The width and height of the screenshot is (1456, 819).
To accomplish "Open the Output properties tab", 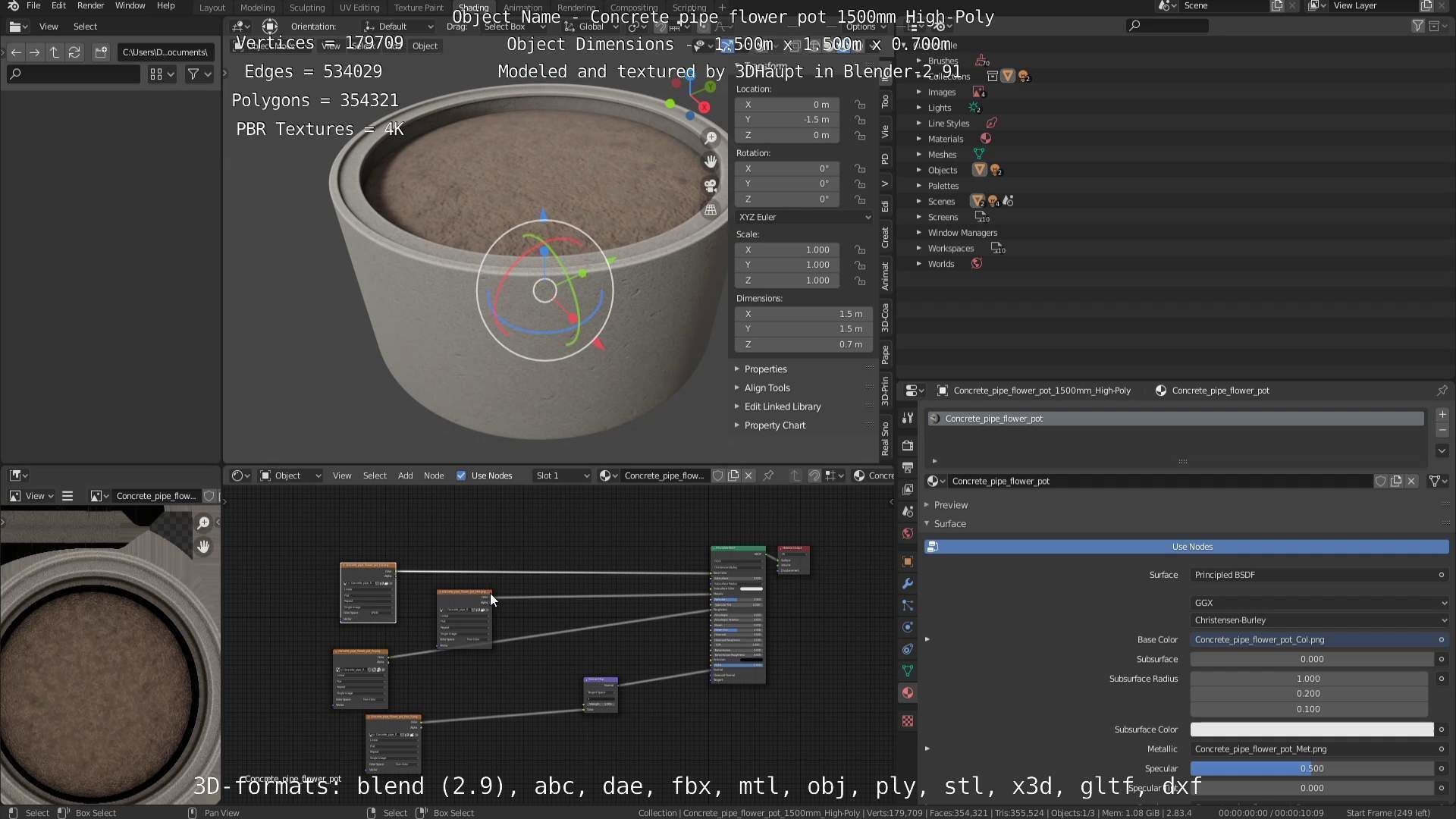I will coord(908,467).
